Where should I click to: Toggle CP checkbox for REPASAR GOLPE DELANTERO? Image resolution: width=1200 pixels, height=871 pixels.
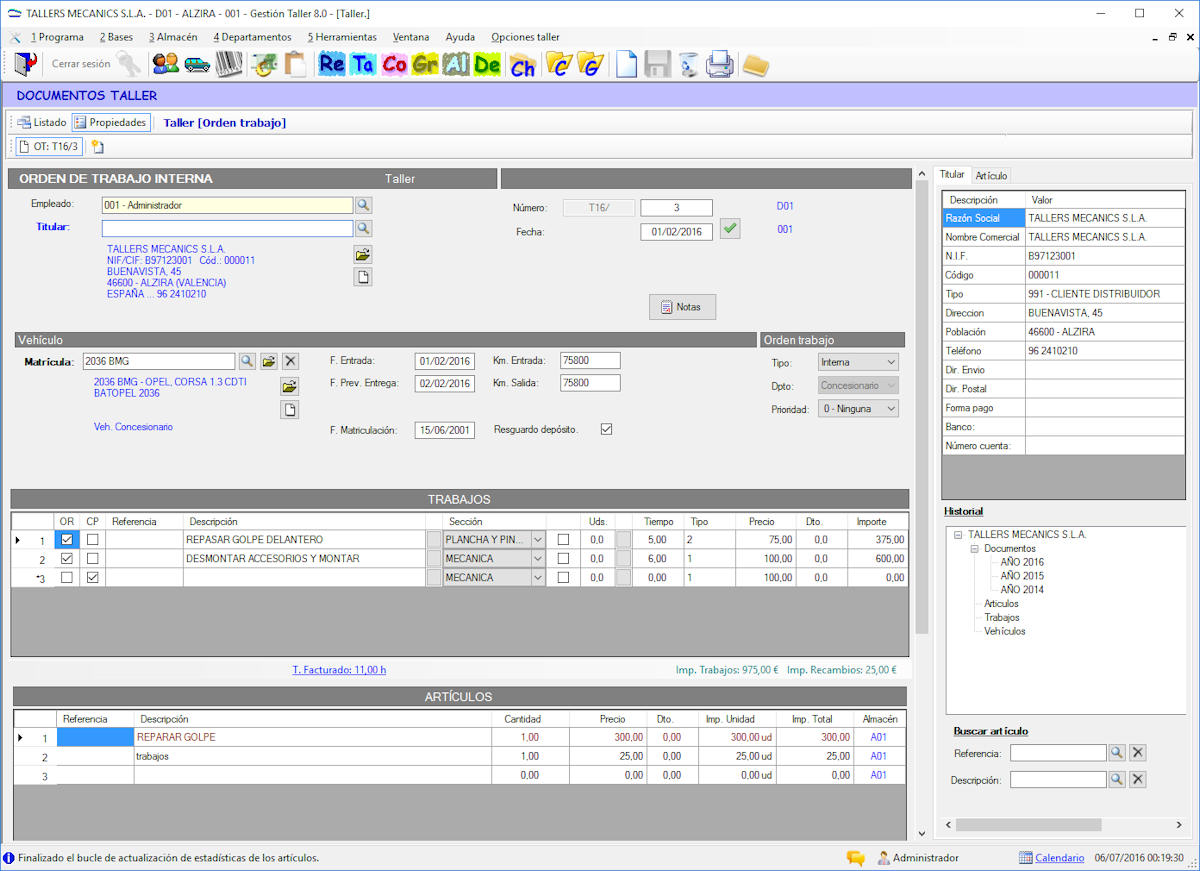pyautogui.click(x=93, y=539)
